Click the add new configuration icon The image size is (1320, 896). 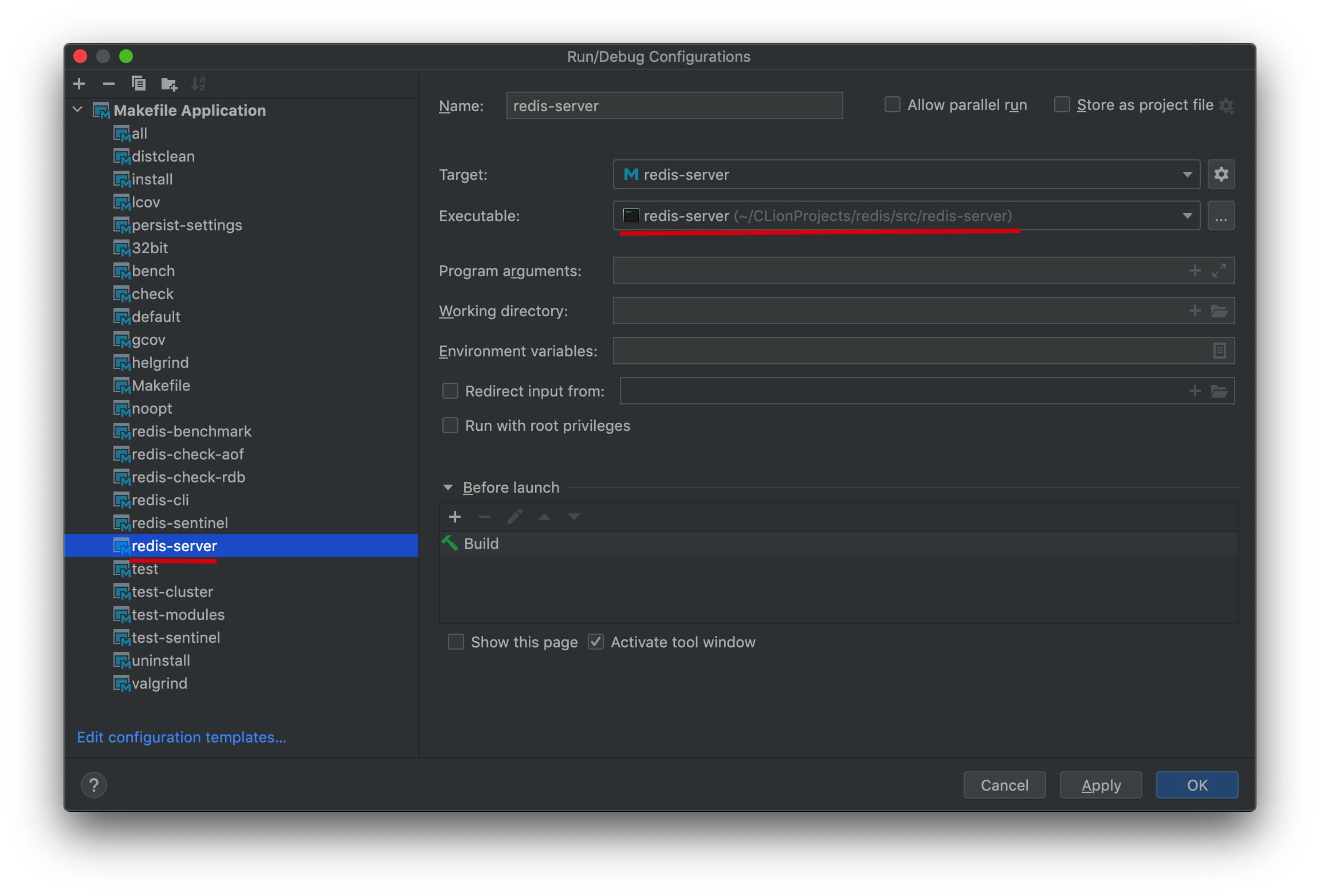[x=80, y=83]
